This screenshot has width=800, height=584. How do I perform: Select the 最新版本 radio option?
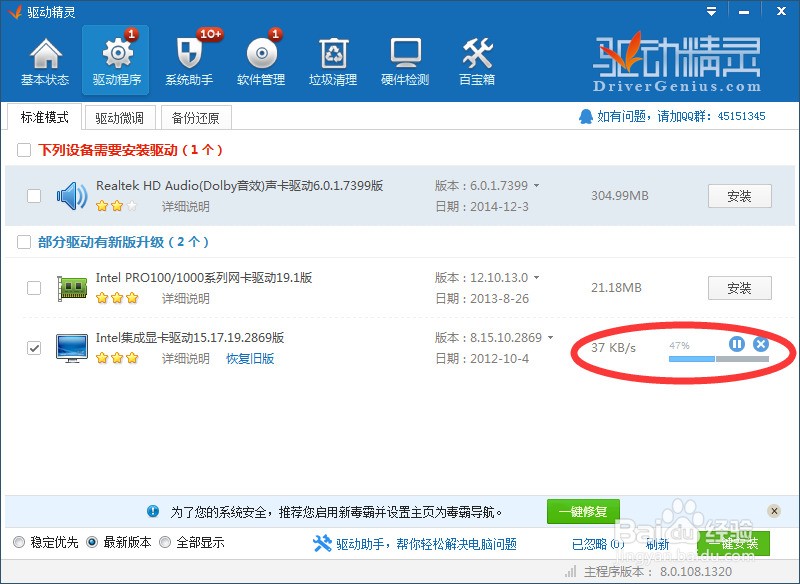point(92,542)
